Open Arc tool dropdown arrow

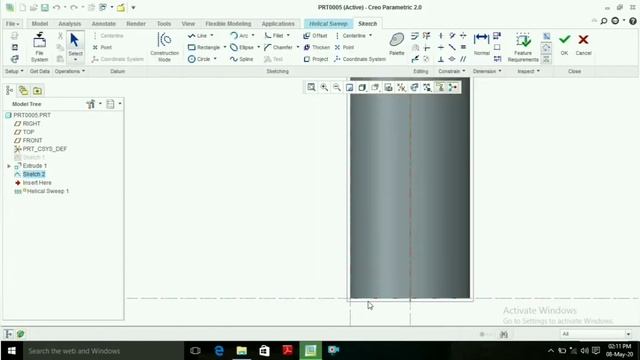click(x=253, y=36)
